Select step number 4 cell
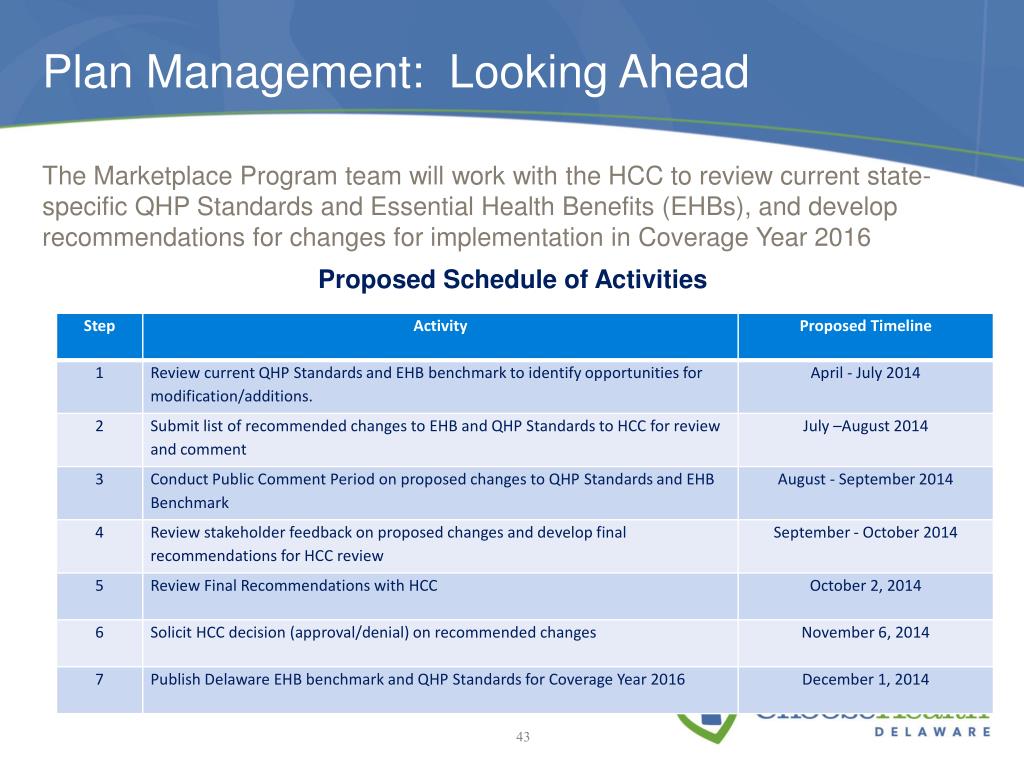Image resolution: width=1024 pixels, height=768 pixels. pyautogui.click(x=99, y=546)
